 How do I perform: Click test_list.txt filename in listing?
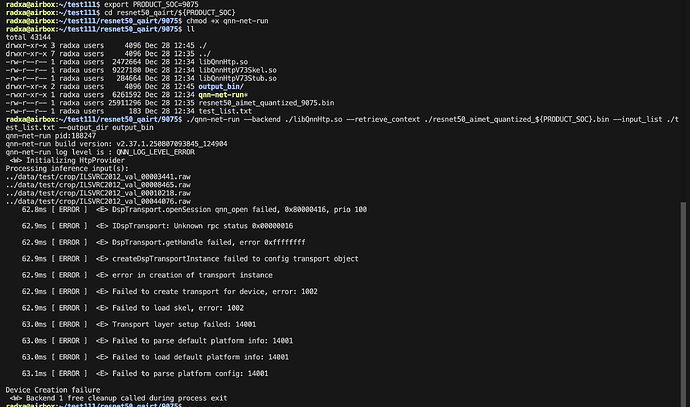[x=225, y=111]
